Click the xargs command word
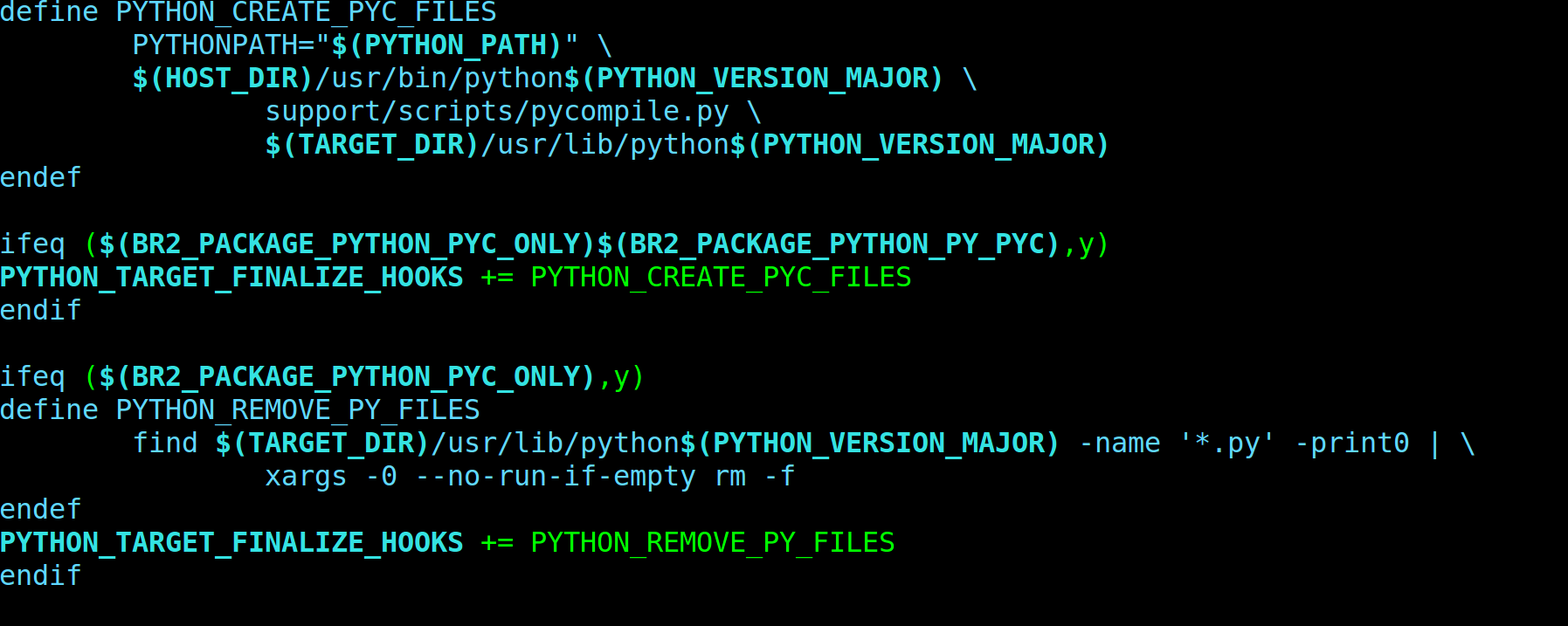The image size is (1568, 626). 306,477
